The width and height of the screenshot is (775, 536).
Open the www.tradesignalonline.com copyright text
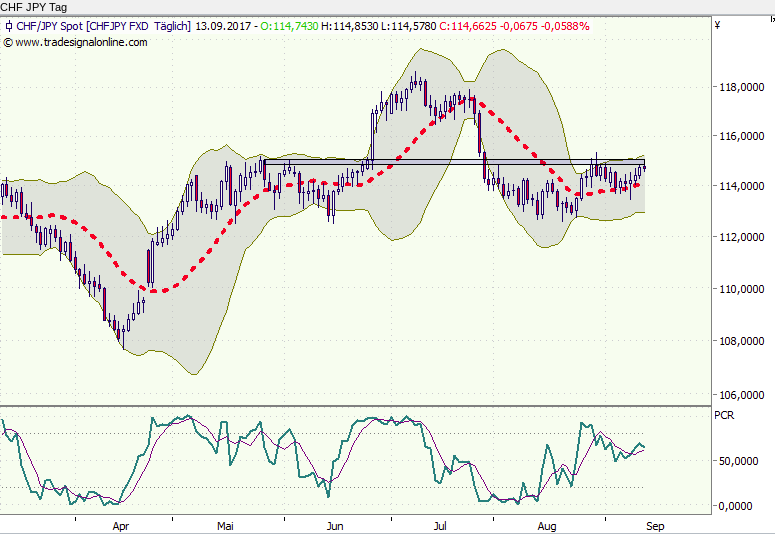[76, 43]
